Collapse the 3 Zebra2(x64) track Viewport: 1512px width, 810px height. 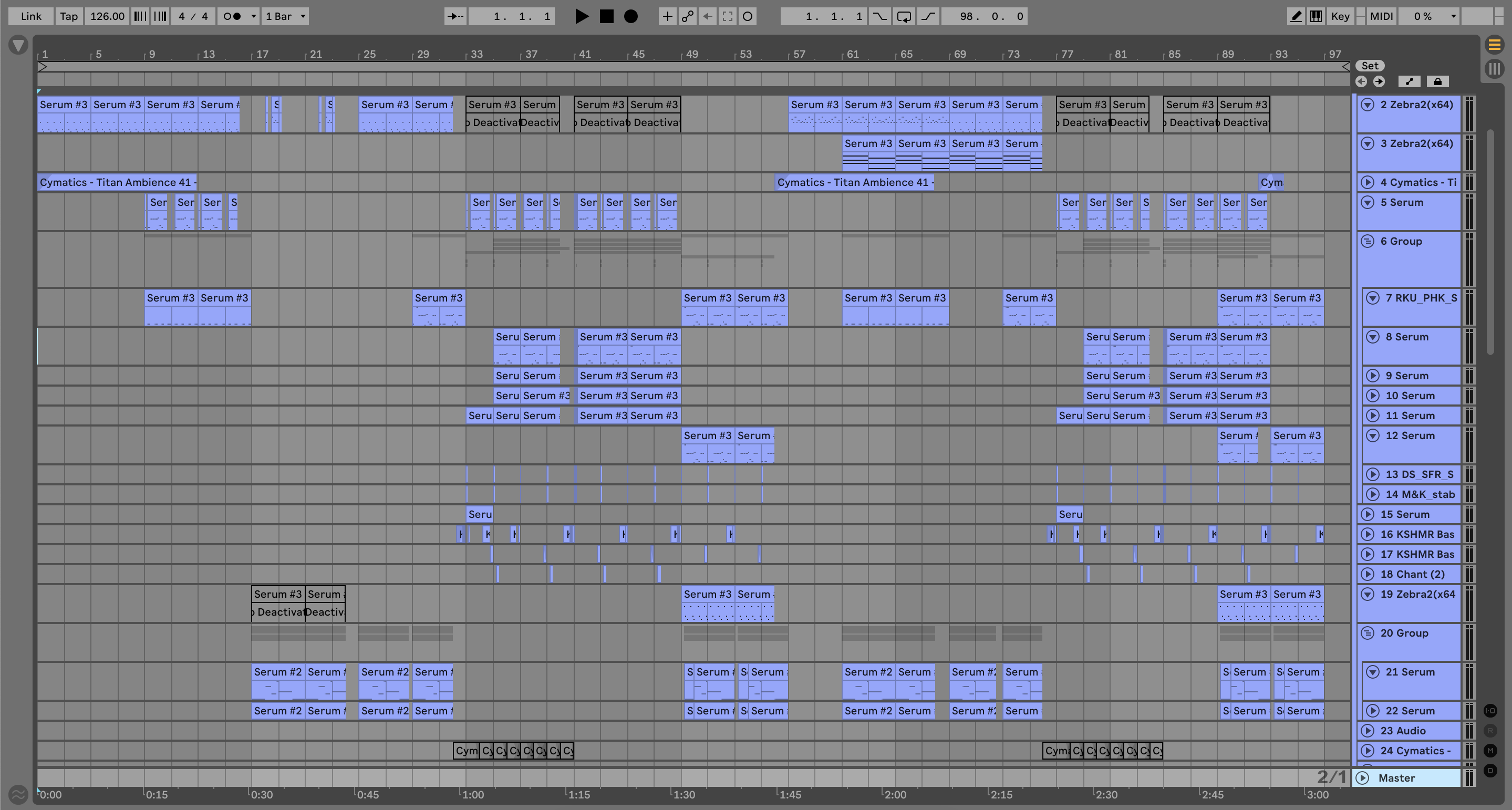click(x=1368, y=144)
